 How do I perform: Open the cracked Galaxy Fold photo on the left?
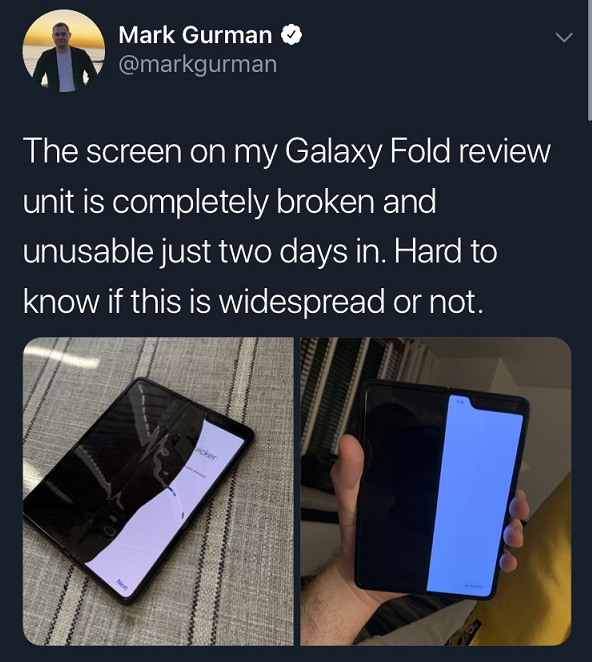point(158,491)
